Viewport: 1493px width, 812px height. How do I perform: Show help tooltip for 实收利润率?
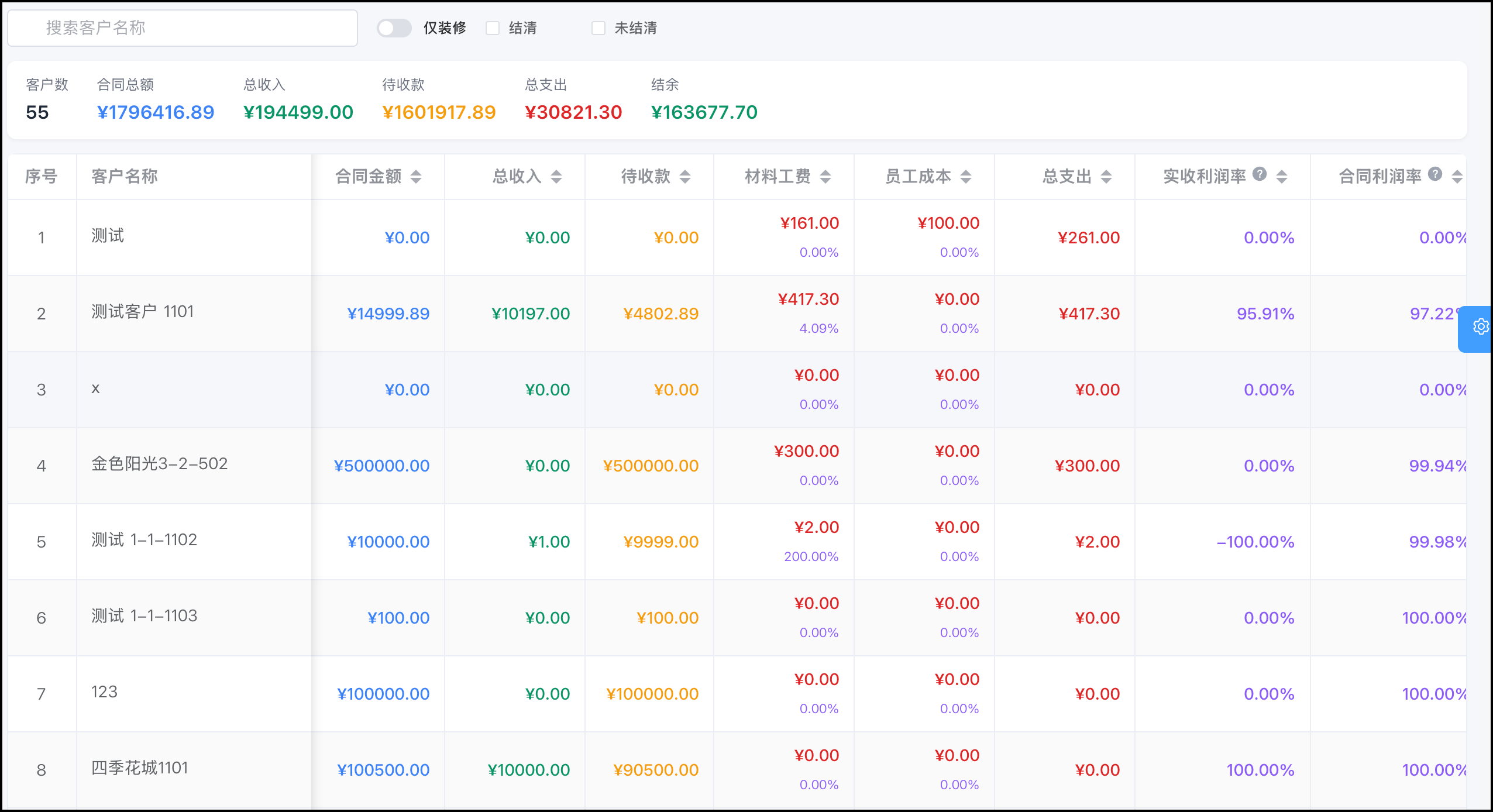[1260, 174]
